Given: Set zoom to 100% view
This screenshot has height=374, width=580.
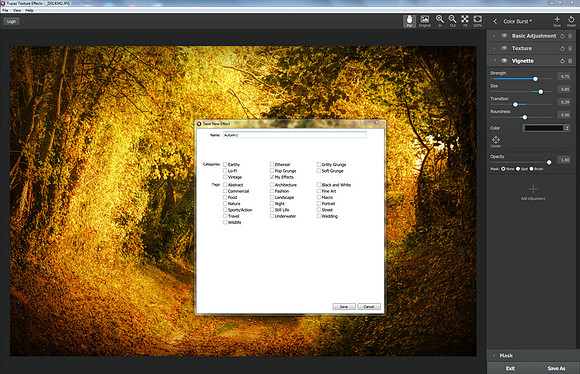Looking at the screenshot, I should (x=478, y=21).
